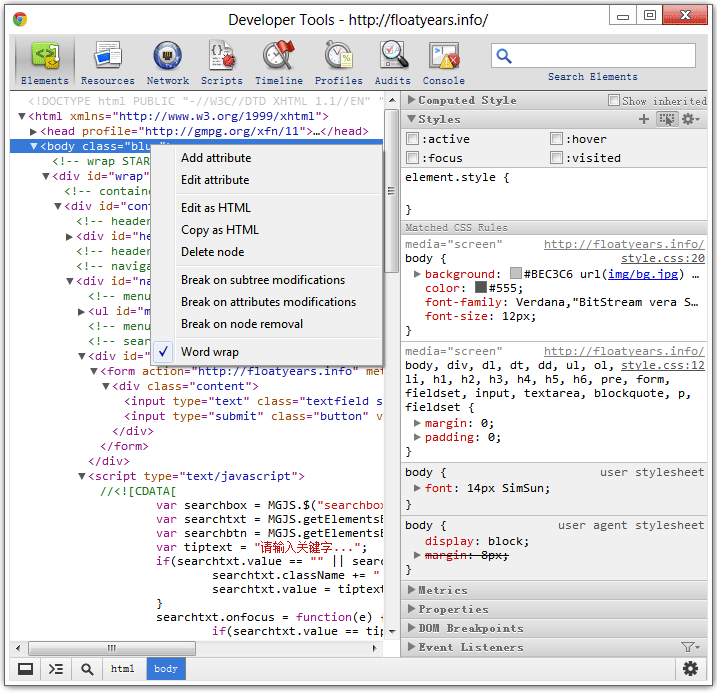
Task: Click the horizontal scrollbar thumb in DOM tree
Action: click(x=112, y=648)
